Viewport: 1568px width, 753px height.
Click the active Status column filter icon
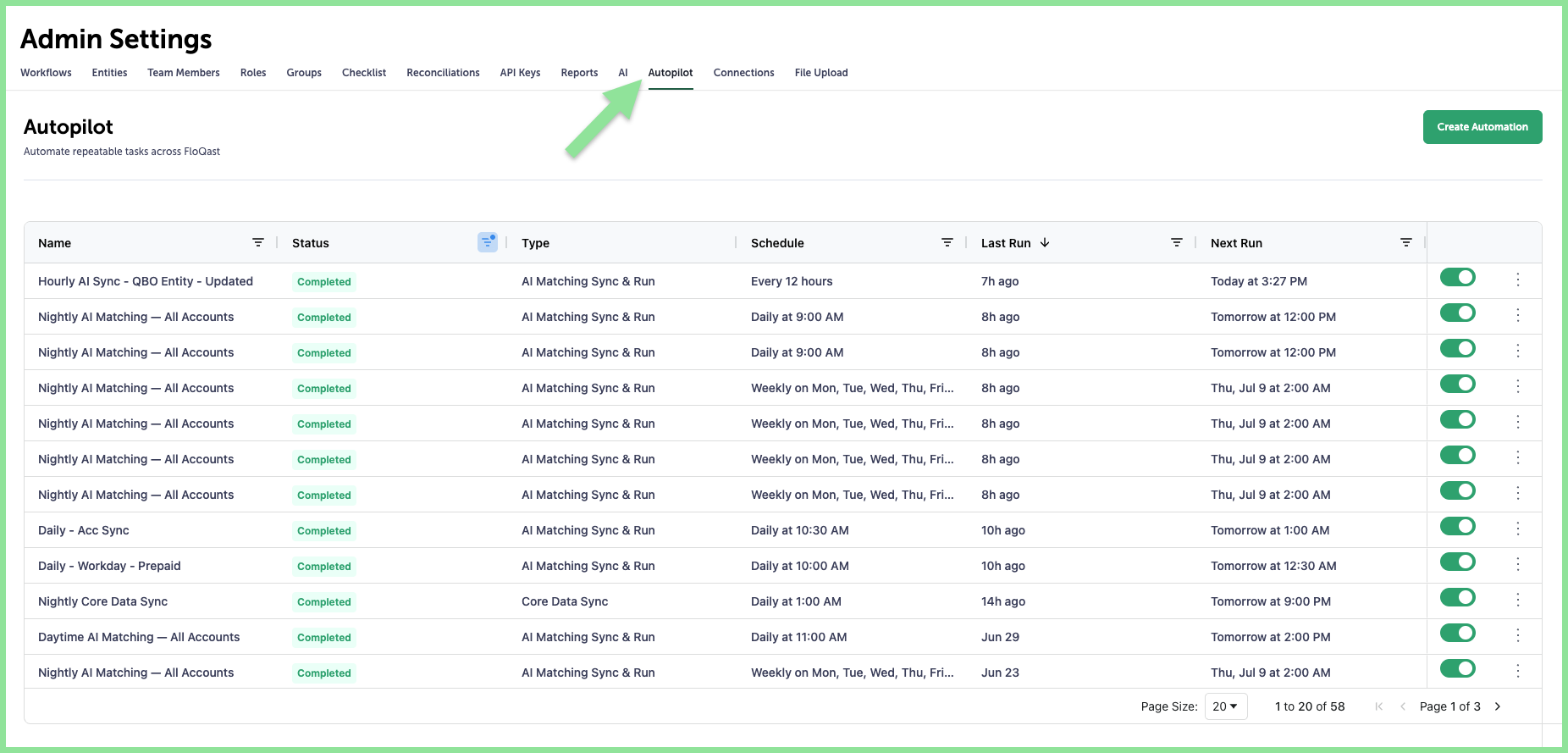coord(488,242)
